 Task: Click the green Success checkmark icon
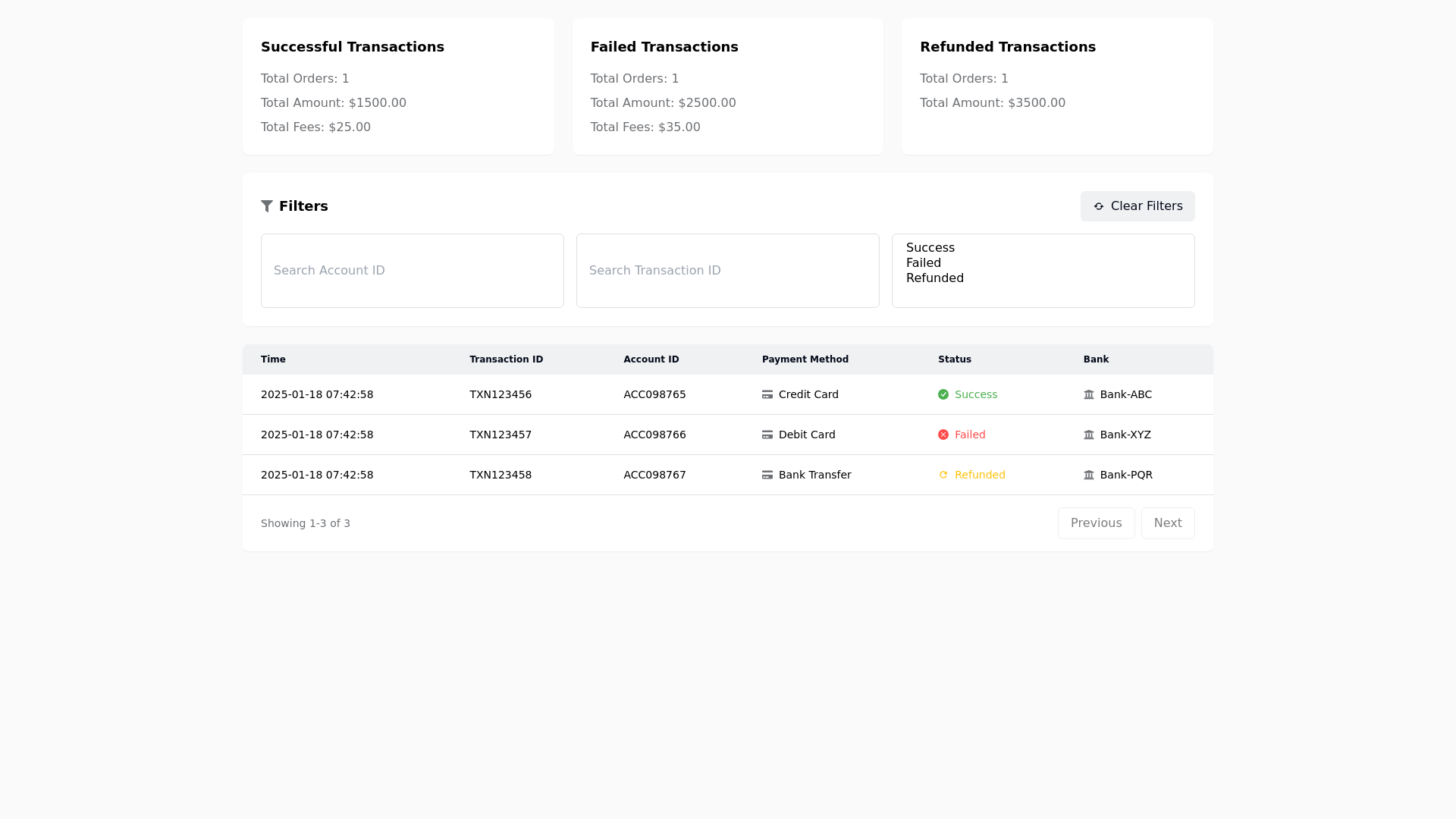[943, 394]
